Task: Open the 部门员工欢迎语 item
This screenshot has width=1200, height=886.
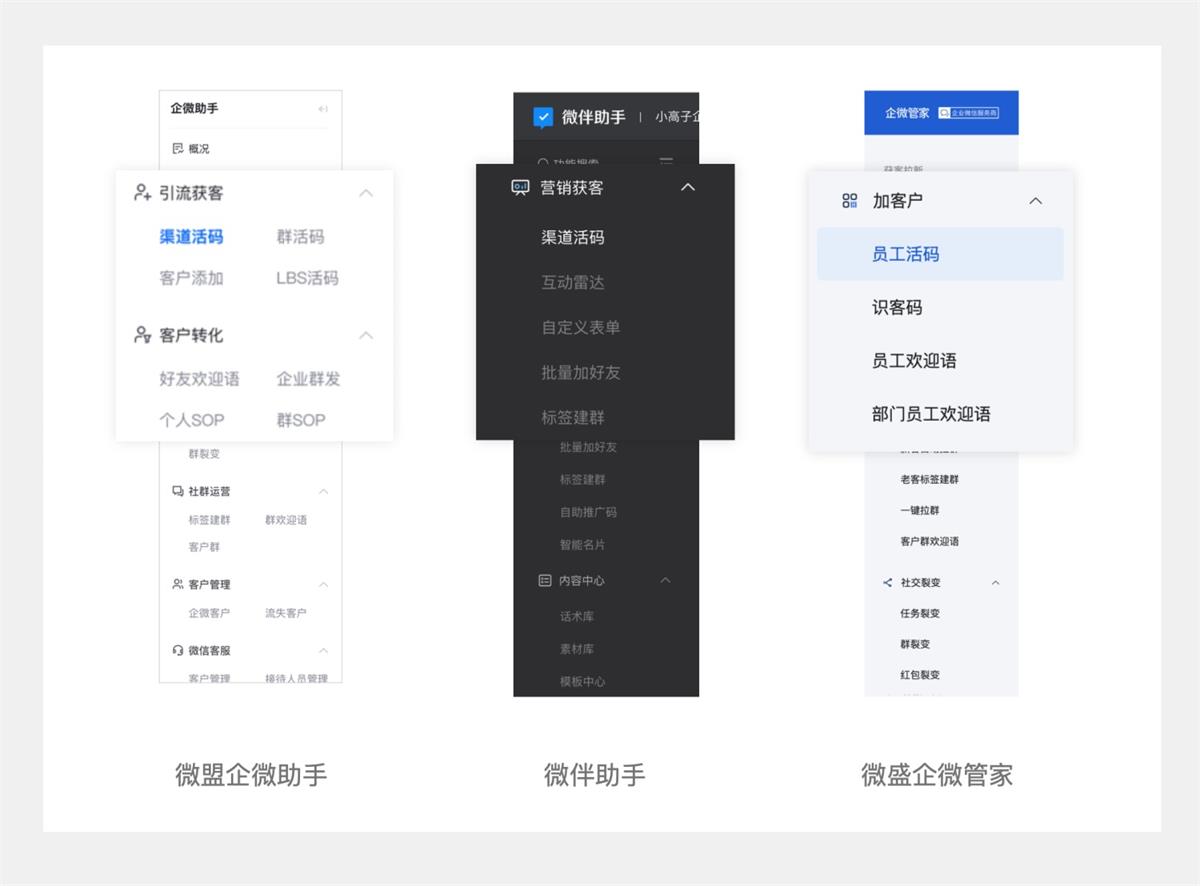Action: pos(931,413)
